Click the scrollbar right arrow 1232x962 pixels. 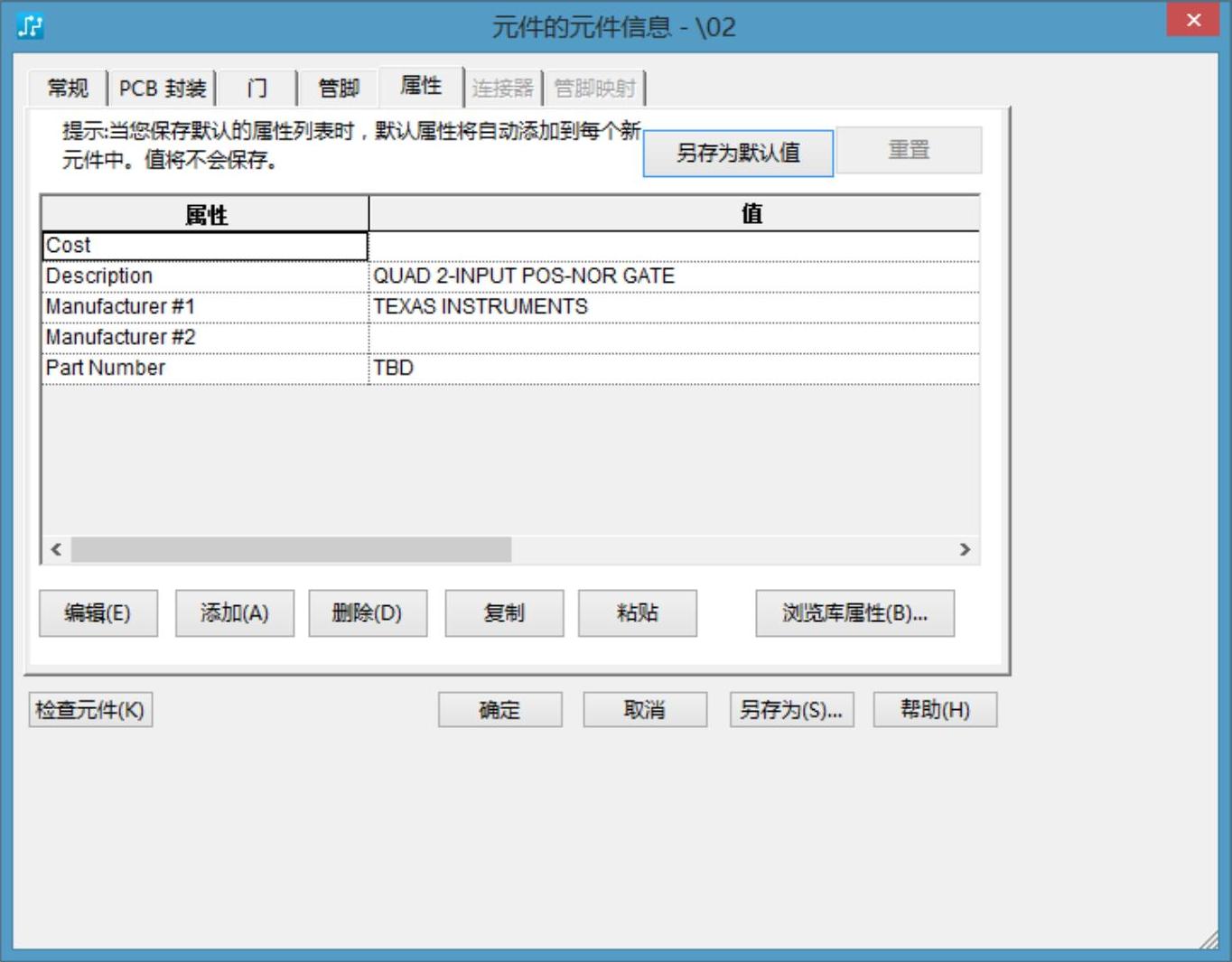pyautogui.click(x=965, y=549)
